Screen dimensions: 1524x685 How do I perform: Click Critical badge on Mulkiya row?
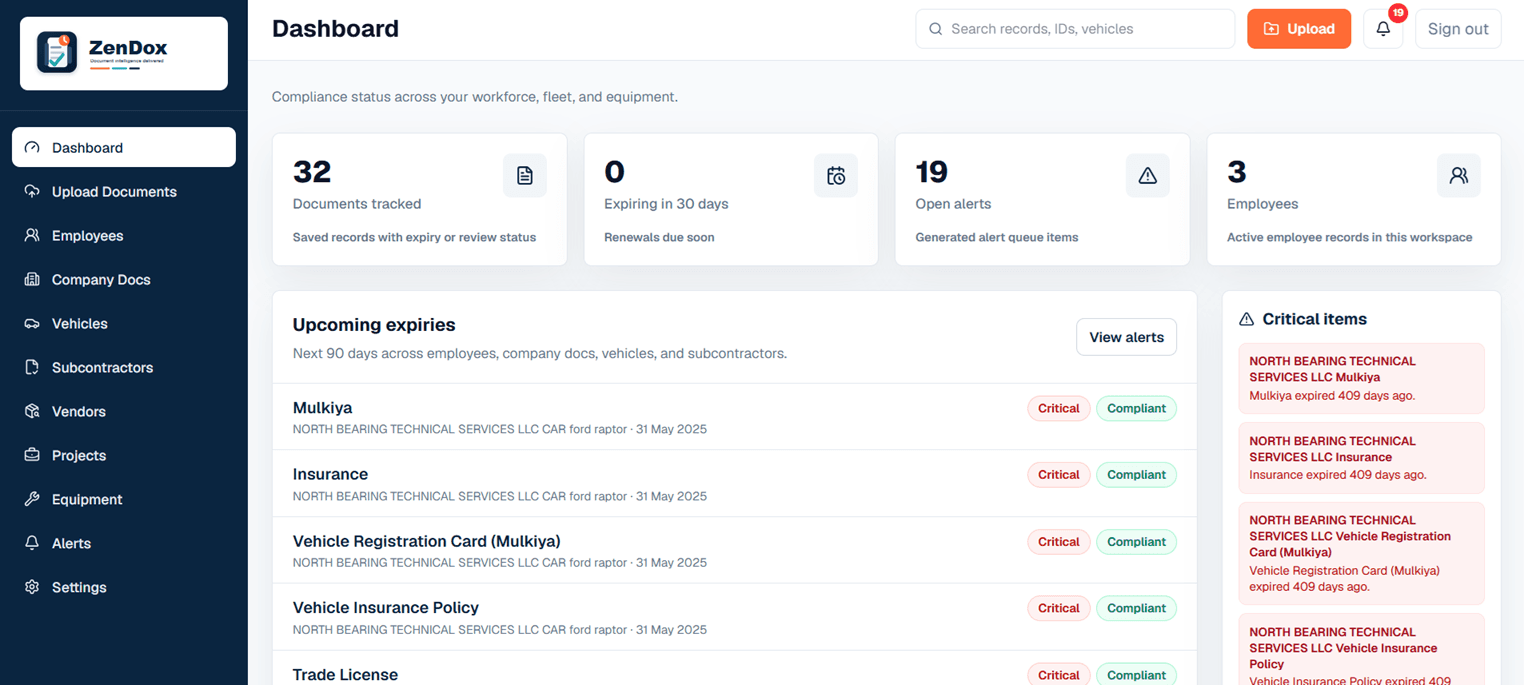[x=1058, y=408]
